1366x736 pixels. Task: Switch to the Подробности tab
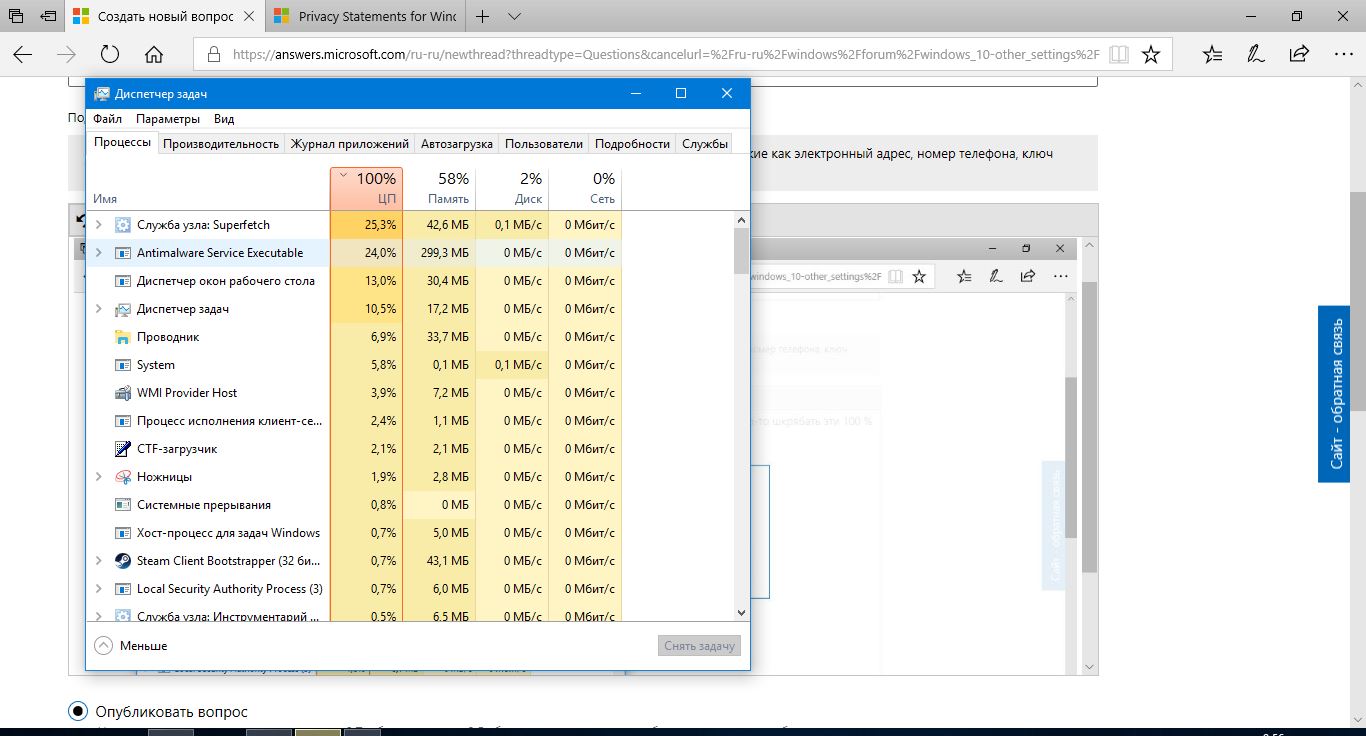[x=632, y=144]
